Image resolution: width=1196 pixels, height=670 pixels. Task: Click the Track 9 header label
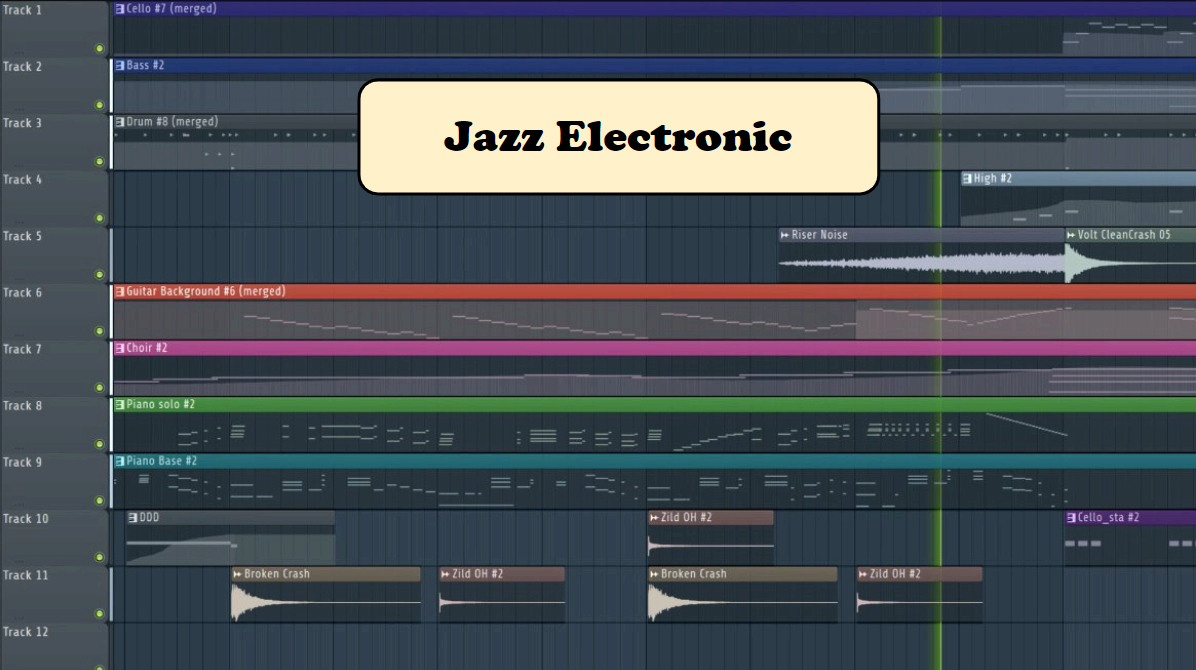point(22,462)
